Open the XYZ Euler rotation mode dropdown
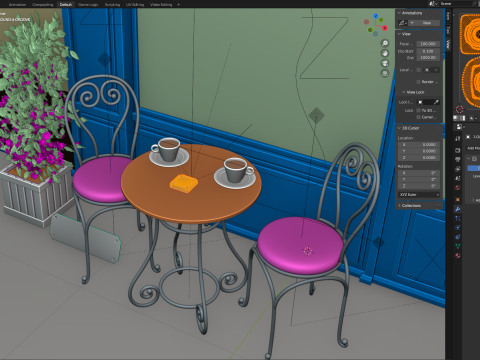This screenshot has width=480, height=360. pos(419,195)
